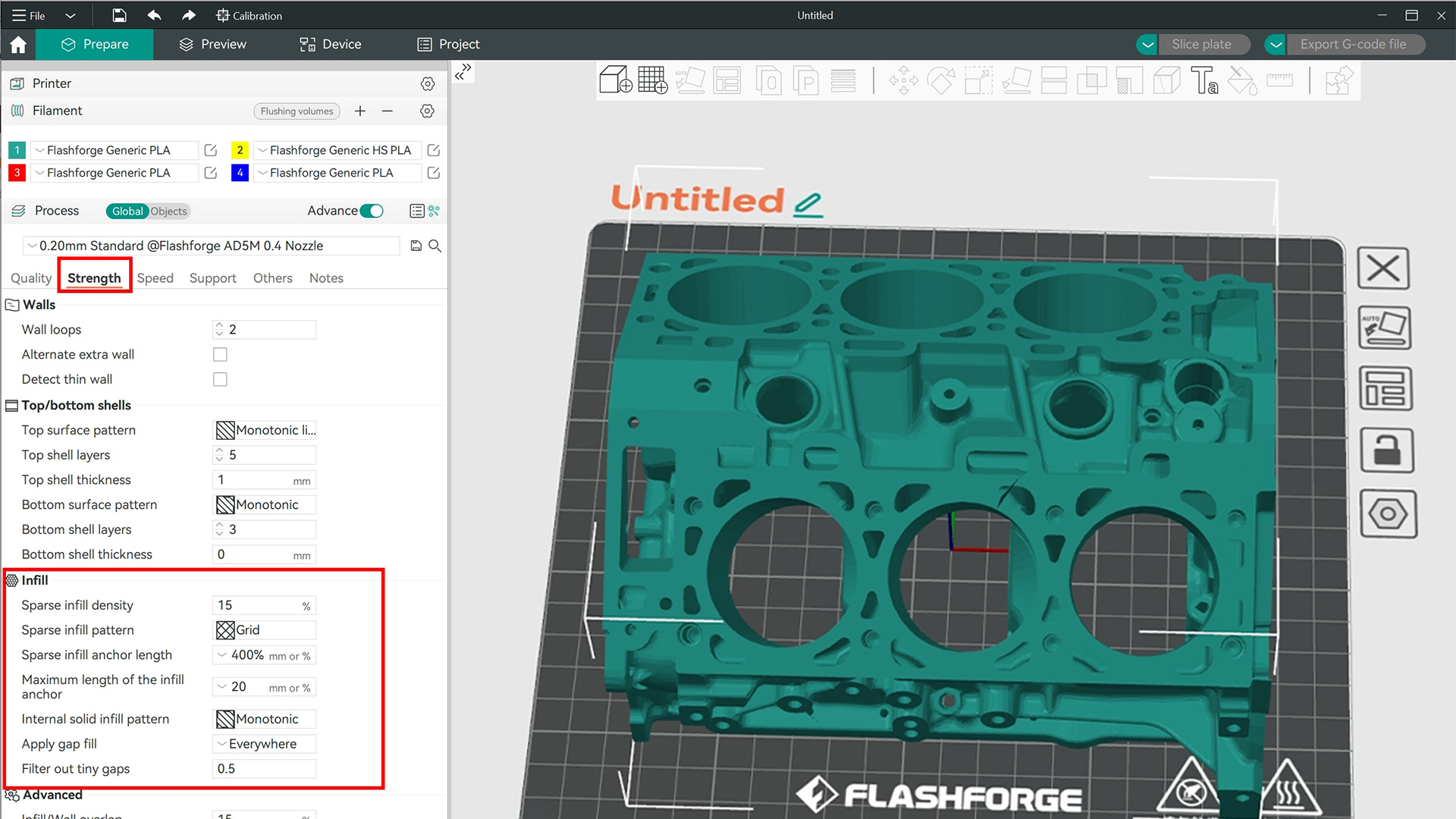The image size is (1456, 819).
Task: Select the Support painting tool
Action: click(x=1129, y=80)
